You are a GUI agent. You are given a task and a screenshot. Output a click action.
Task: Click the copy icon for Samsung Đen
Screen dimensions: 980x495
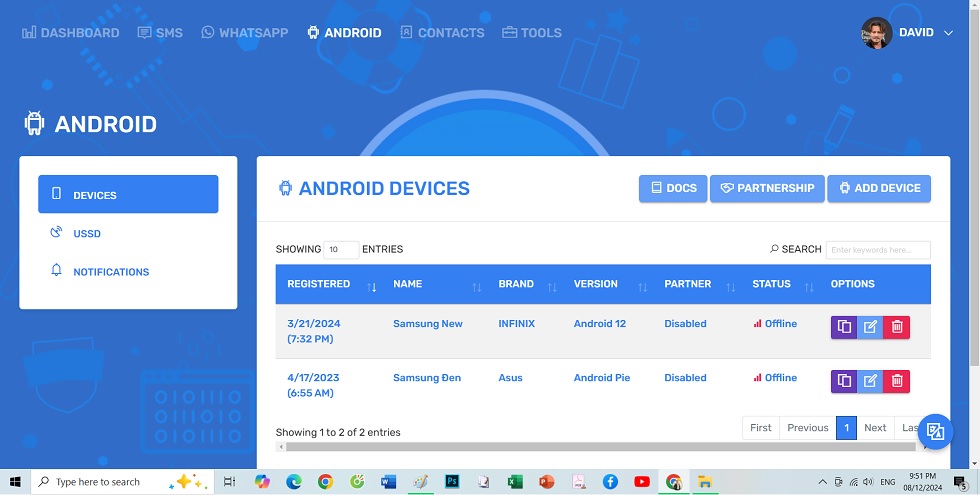[844, 381]
